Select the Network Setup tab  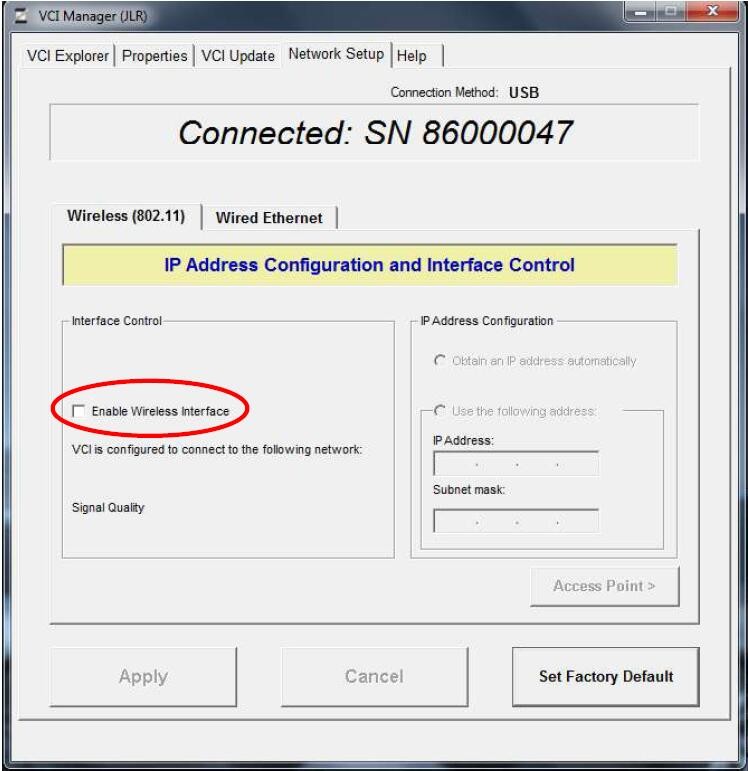[x=336, y=54]
